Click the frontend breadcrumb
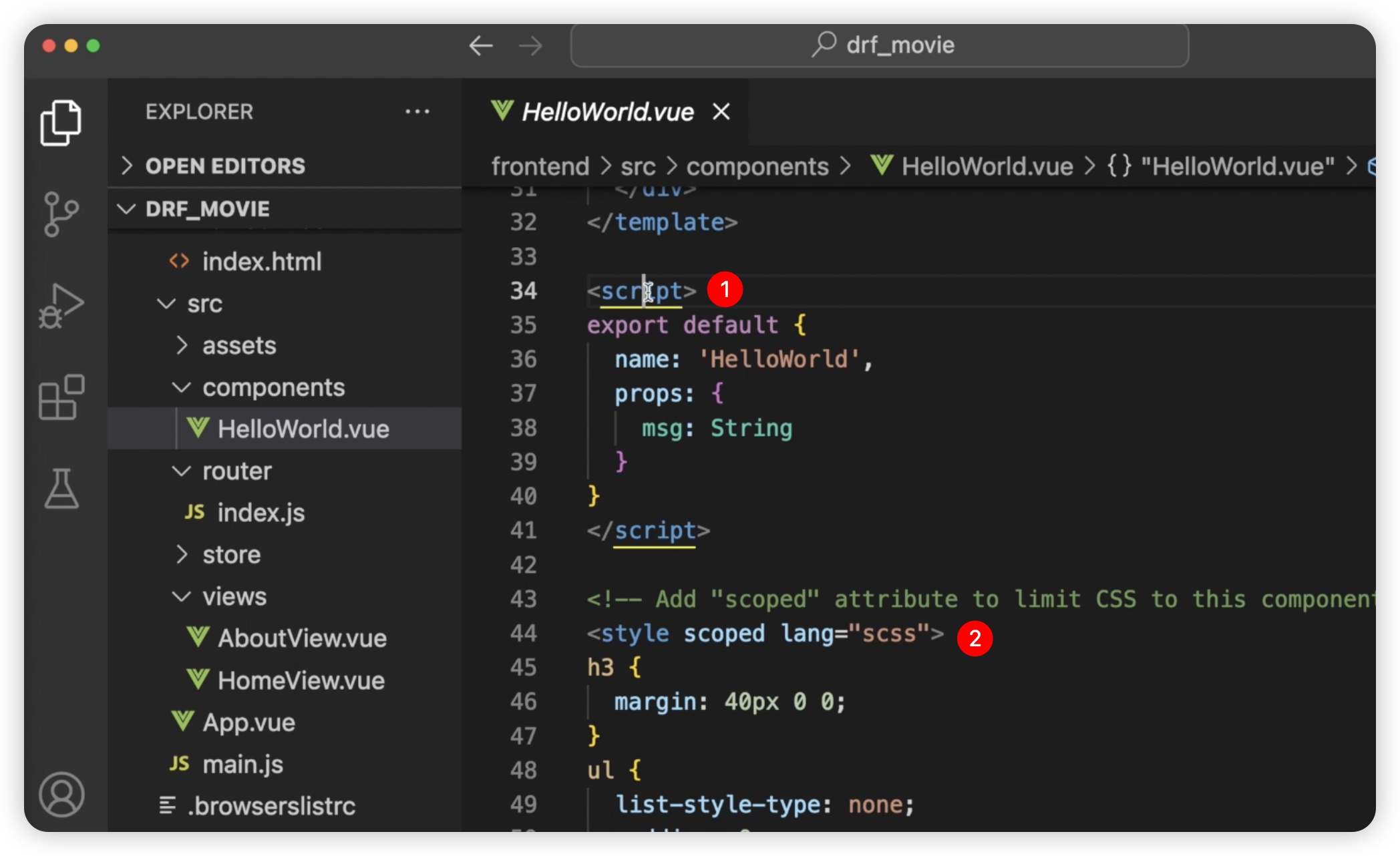Screen dimensions: 1400x856 pyautogui.click(x=540, y=166)
